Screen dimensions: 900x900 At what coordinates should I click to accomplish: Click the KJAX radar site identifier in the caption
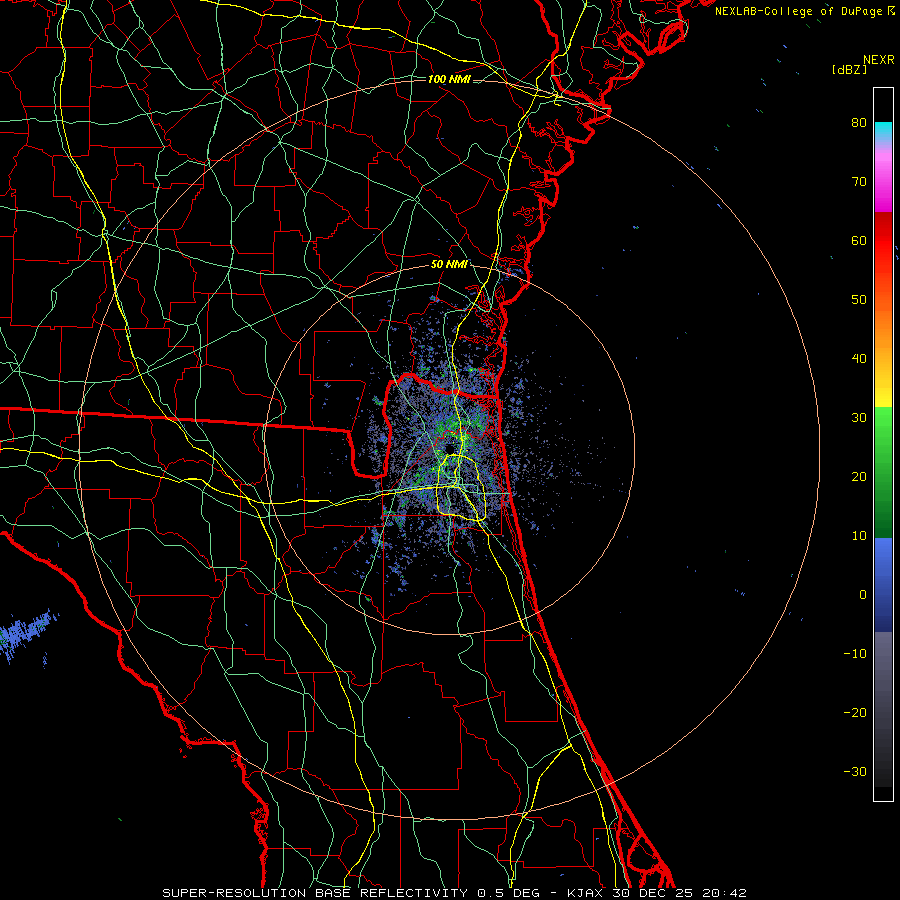pyautogui.click(x=583, y=893)
